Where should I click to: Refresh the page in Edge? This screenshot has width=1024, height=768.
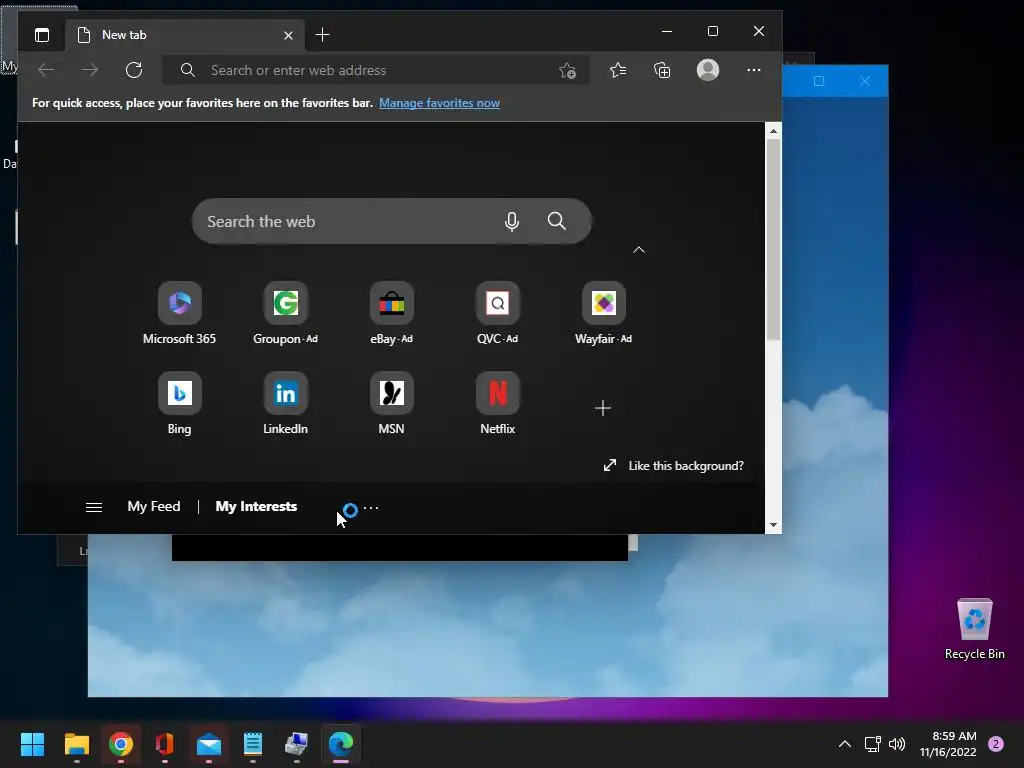point(134,70)
